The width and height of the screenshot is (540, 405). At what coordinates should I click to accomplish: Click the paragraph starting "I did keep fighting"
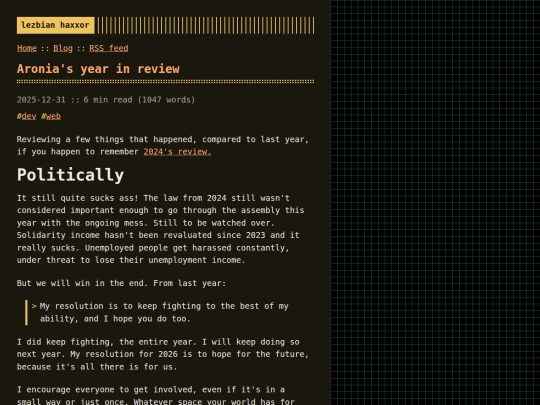163,354
